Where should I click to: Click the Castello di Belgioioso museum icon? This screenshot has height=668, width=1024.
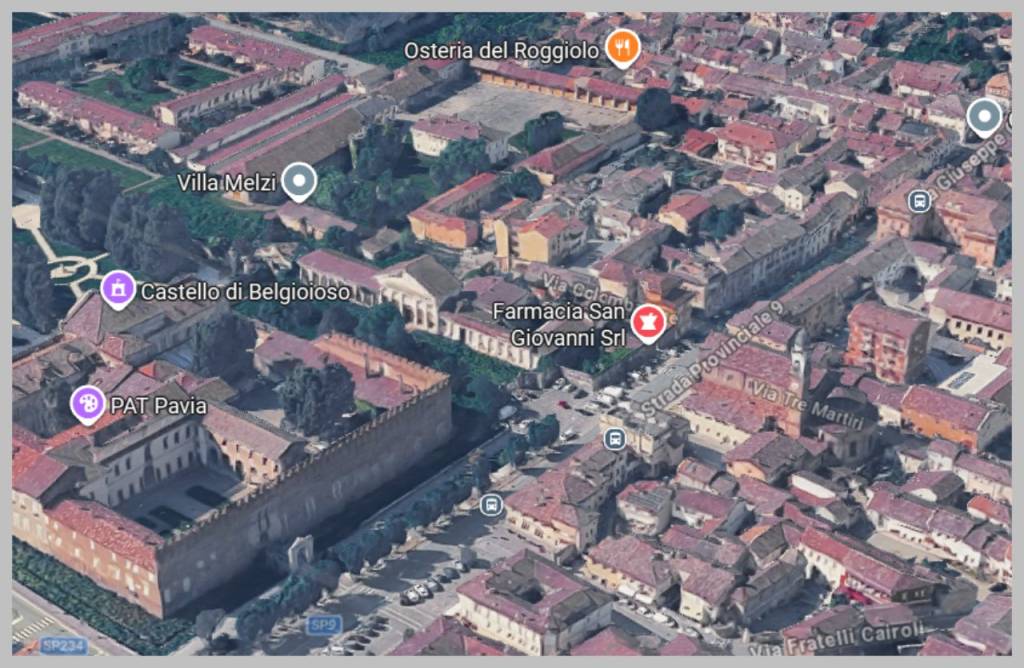(x=119, y=290)
